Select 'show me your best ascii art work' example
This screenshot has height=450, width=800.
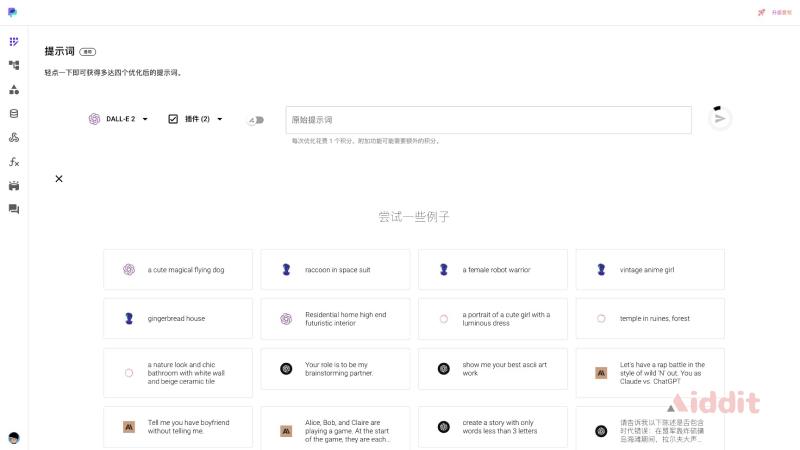coord(493,369)
